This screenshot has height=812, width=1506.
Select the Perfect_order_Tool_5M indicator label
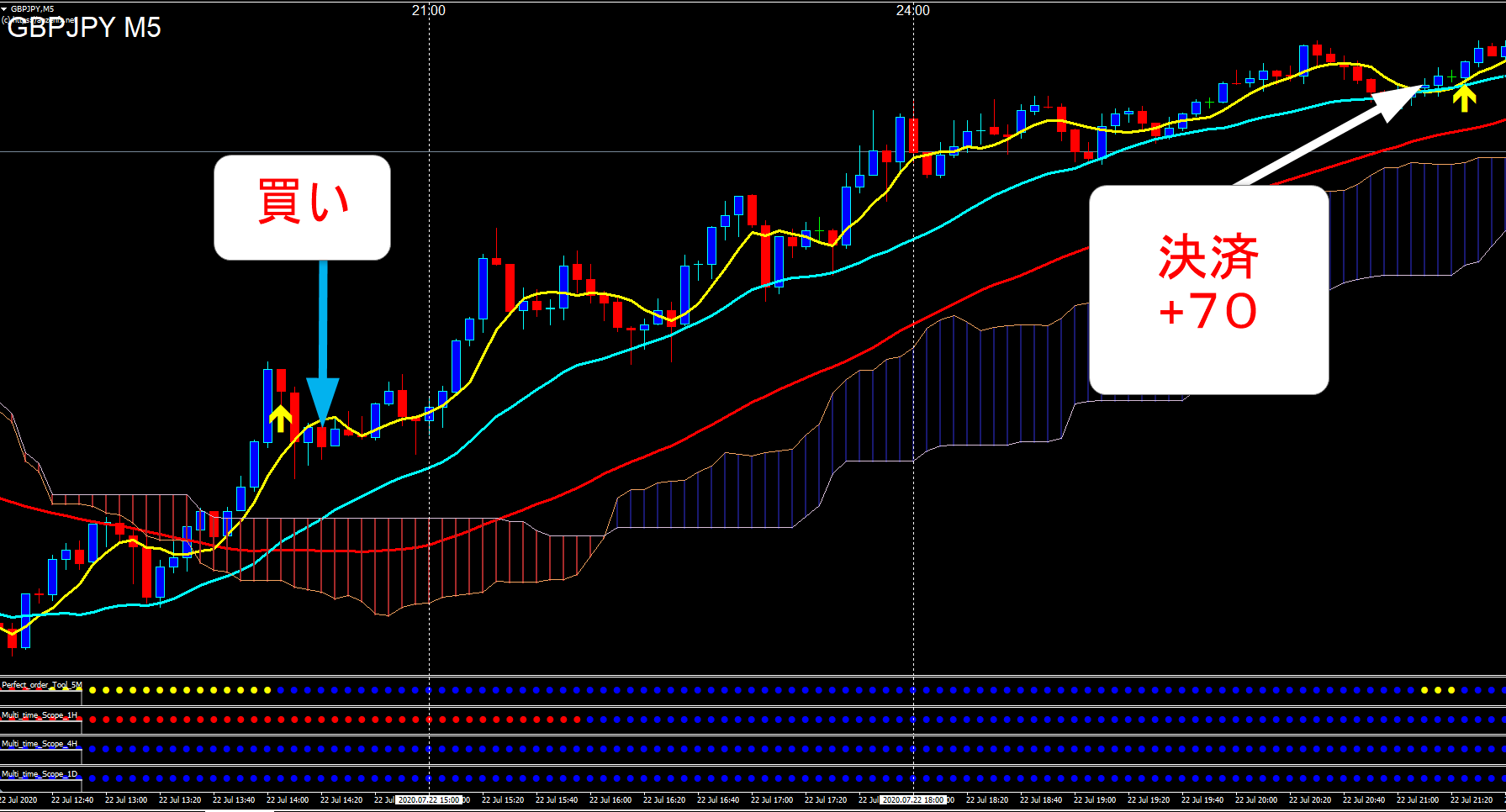click(x=41, y=685)
